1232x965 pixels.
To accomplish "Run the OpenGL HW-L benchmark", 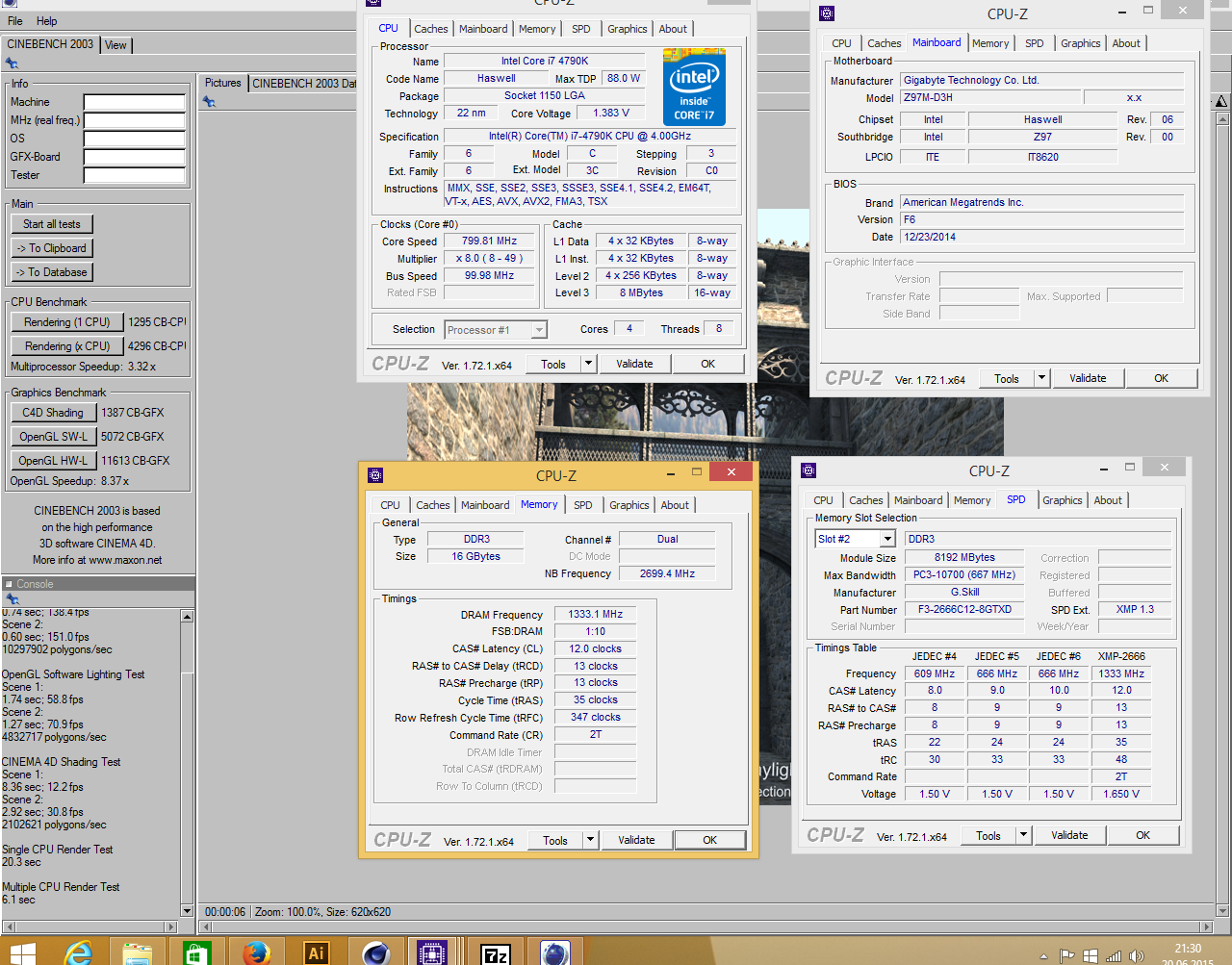I will click(x=53, y=461).
